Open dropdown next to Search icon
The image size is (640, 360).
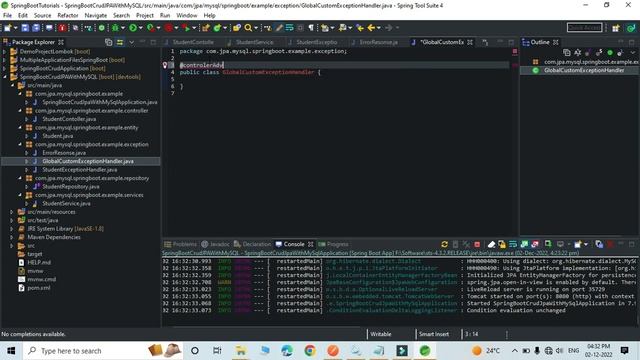256,28
